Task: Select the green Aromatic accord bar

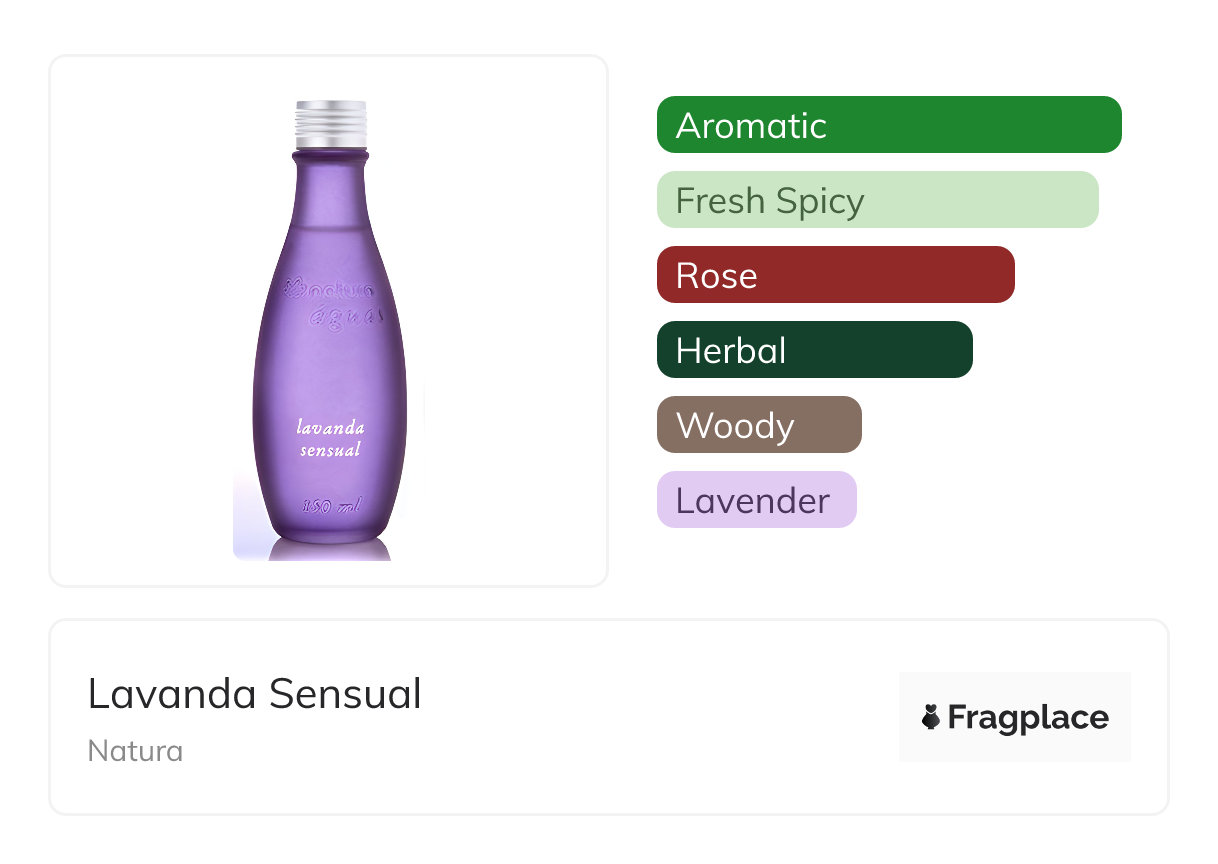Action: 888,125
